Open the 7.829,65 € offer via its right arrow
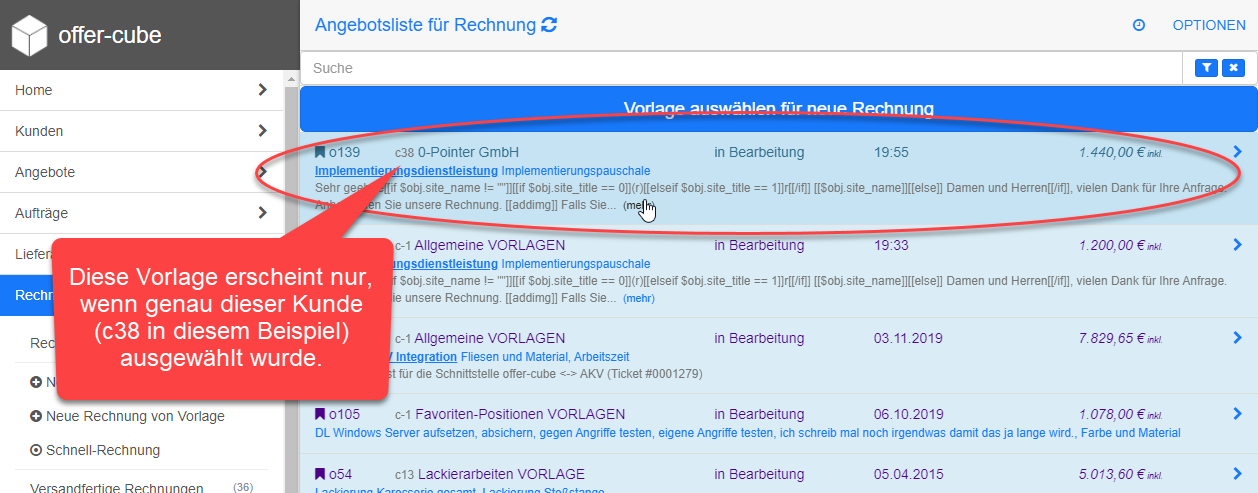The width and height of the screenshot is (1258, 493). (x=1237, y=338)
